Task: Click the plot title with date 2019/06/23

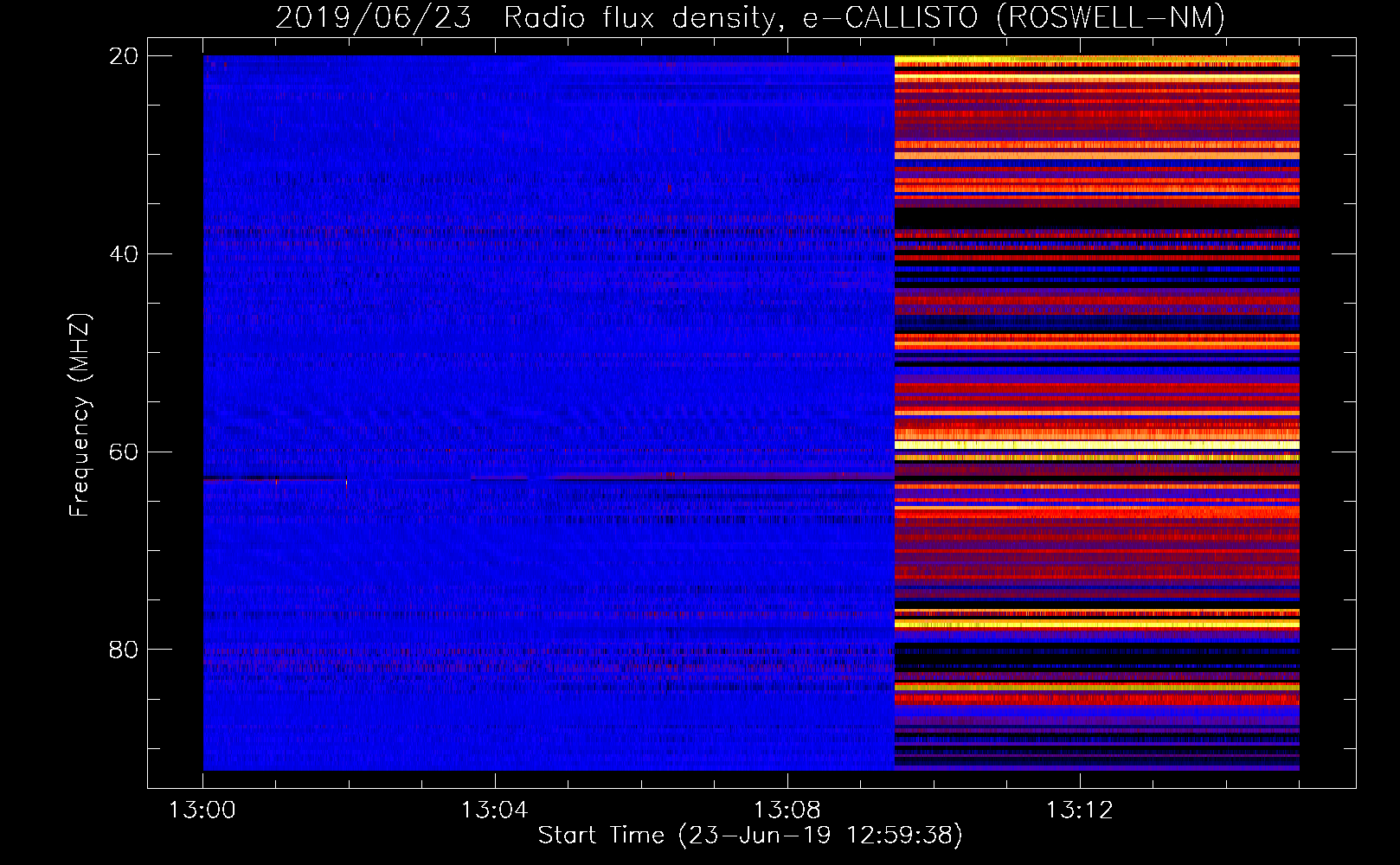Action: click(x=750, y=17)
